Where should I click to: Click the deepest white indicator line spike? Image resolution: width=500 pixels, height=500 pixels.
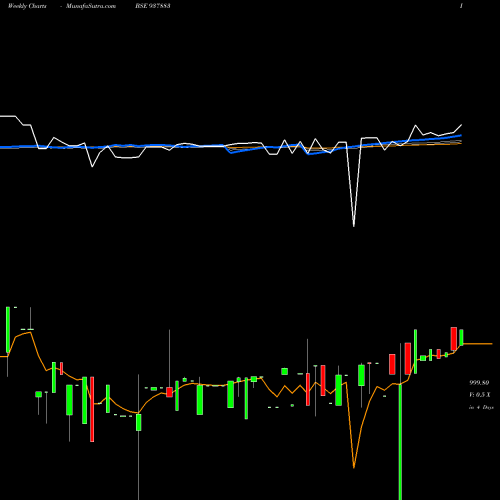[354, 225]
